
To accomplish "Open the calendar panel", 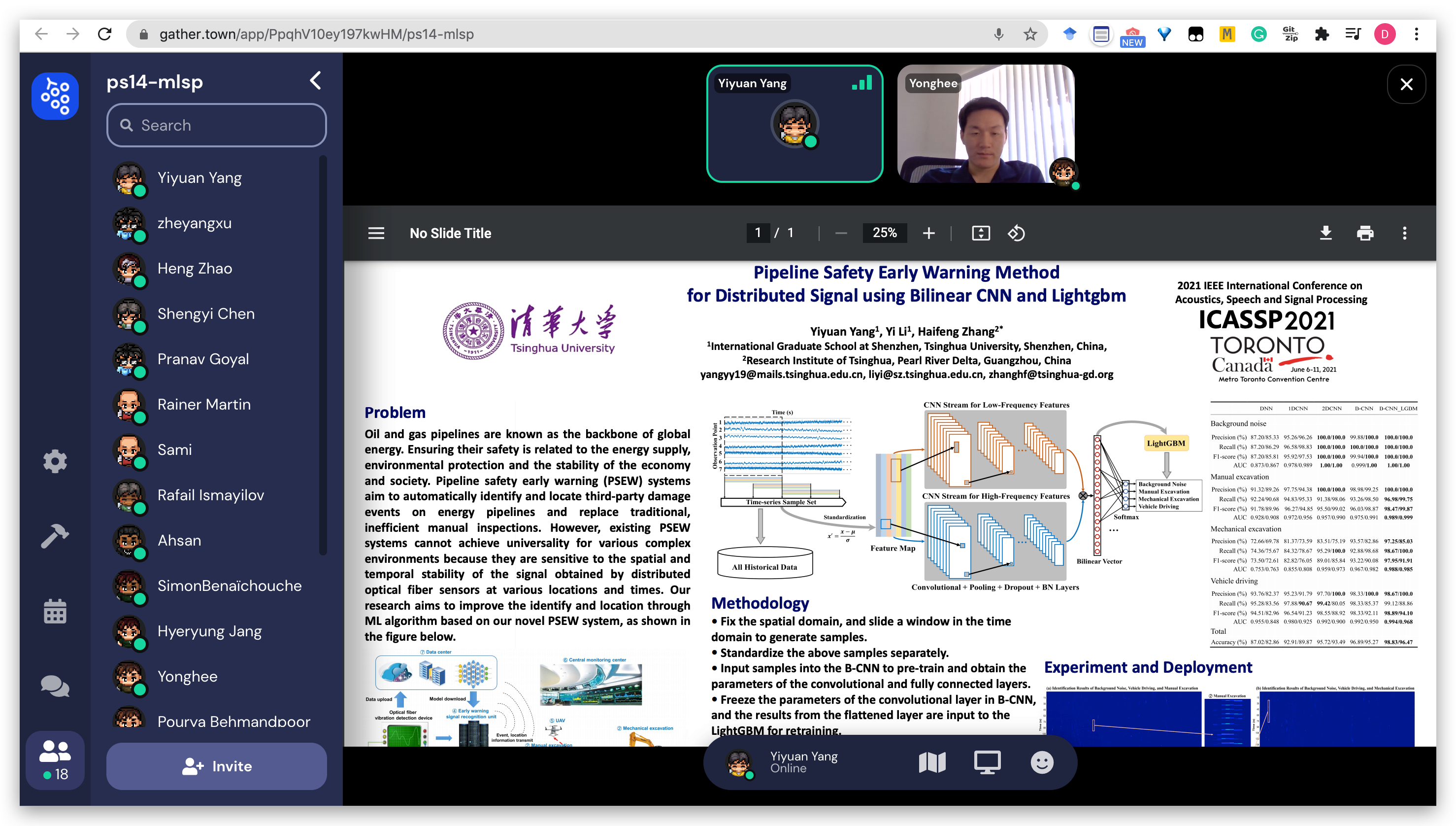I will pos(55,612).
